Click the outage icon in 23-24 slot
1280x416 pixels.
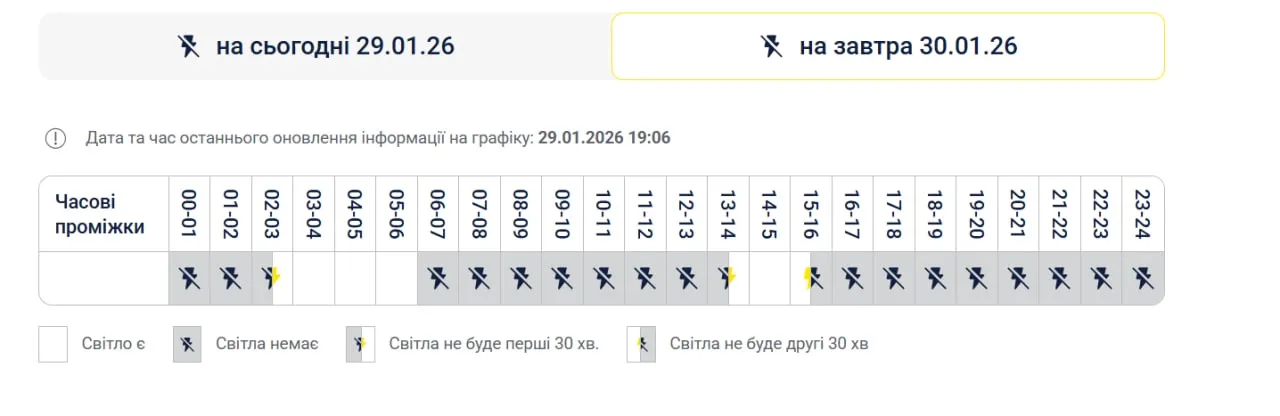pos(1143,278)
